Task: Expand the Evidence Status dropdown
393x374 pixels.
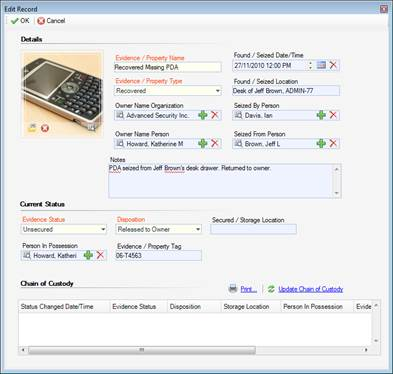Action: 103,229
